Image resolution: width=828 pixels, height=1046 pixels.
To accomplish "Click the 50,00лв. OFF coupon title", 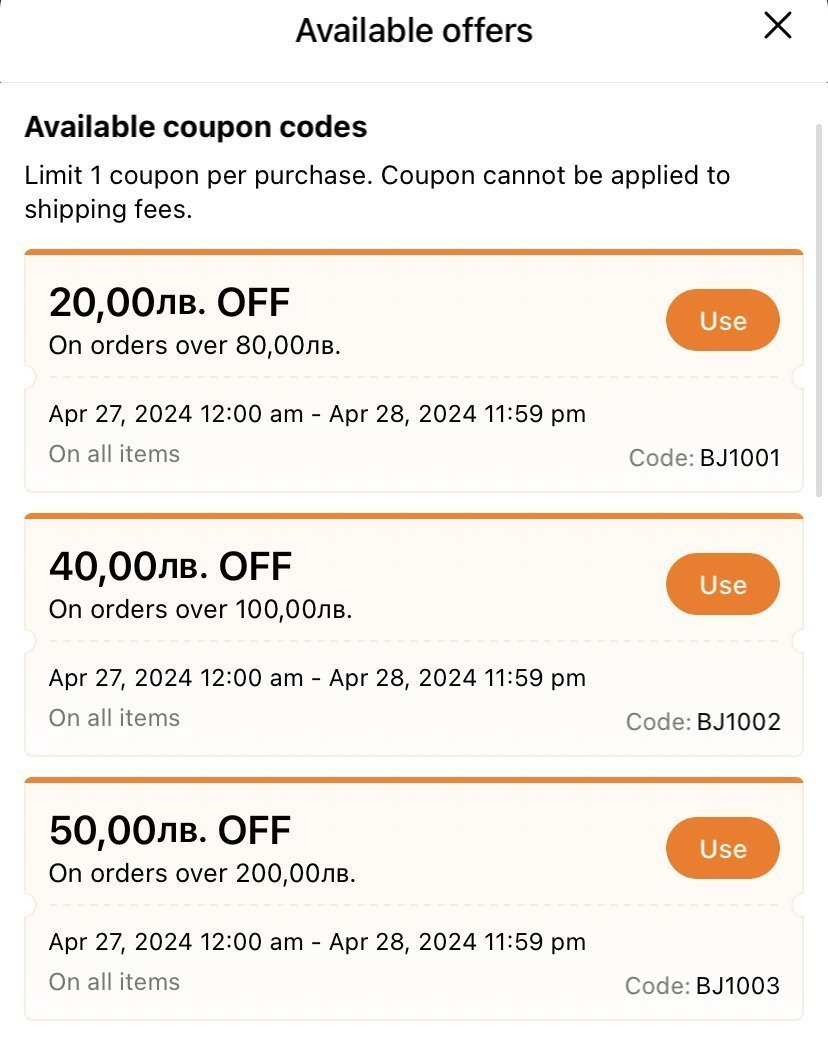I will tap(169, 830).
